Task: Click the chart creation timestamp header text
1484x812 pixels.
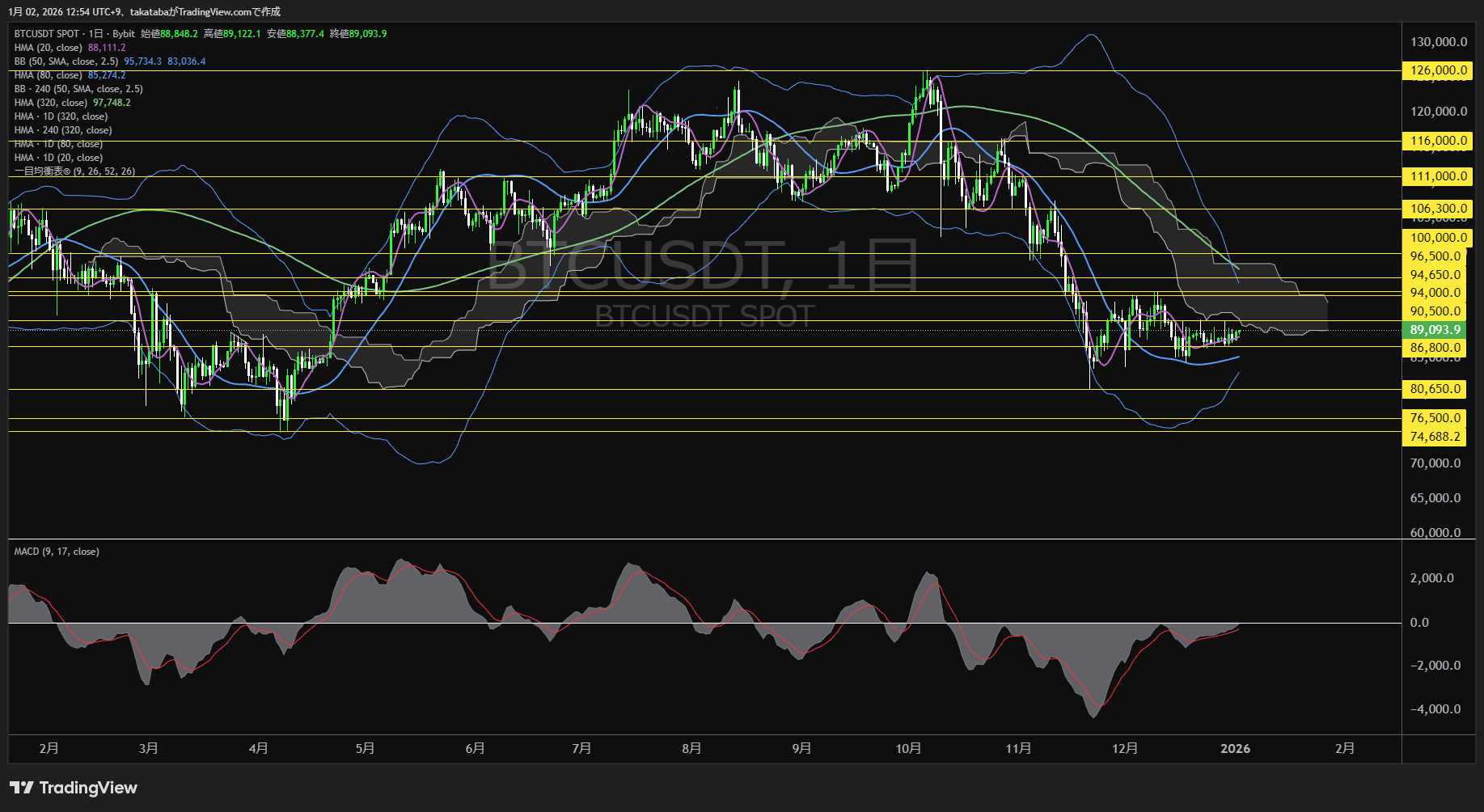Action: 145,11
